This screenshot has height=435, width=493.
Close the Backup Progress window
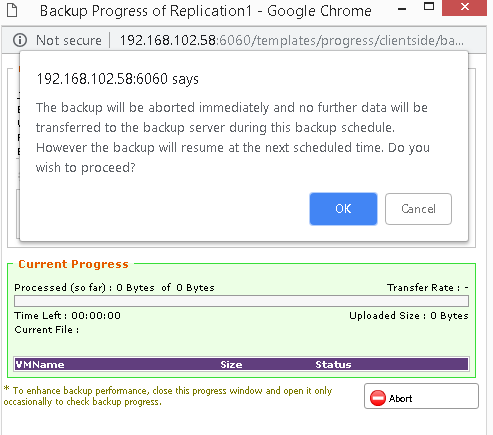point(464,7)
